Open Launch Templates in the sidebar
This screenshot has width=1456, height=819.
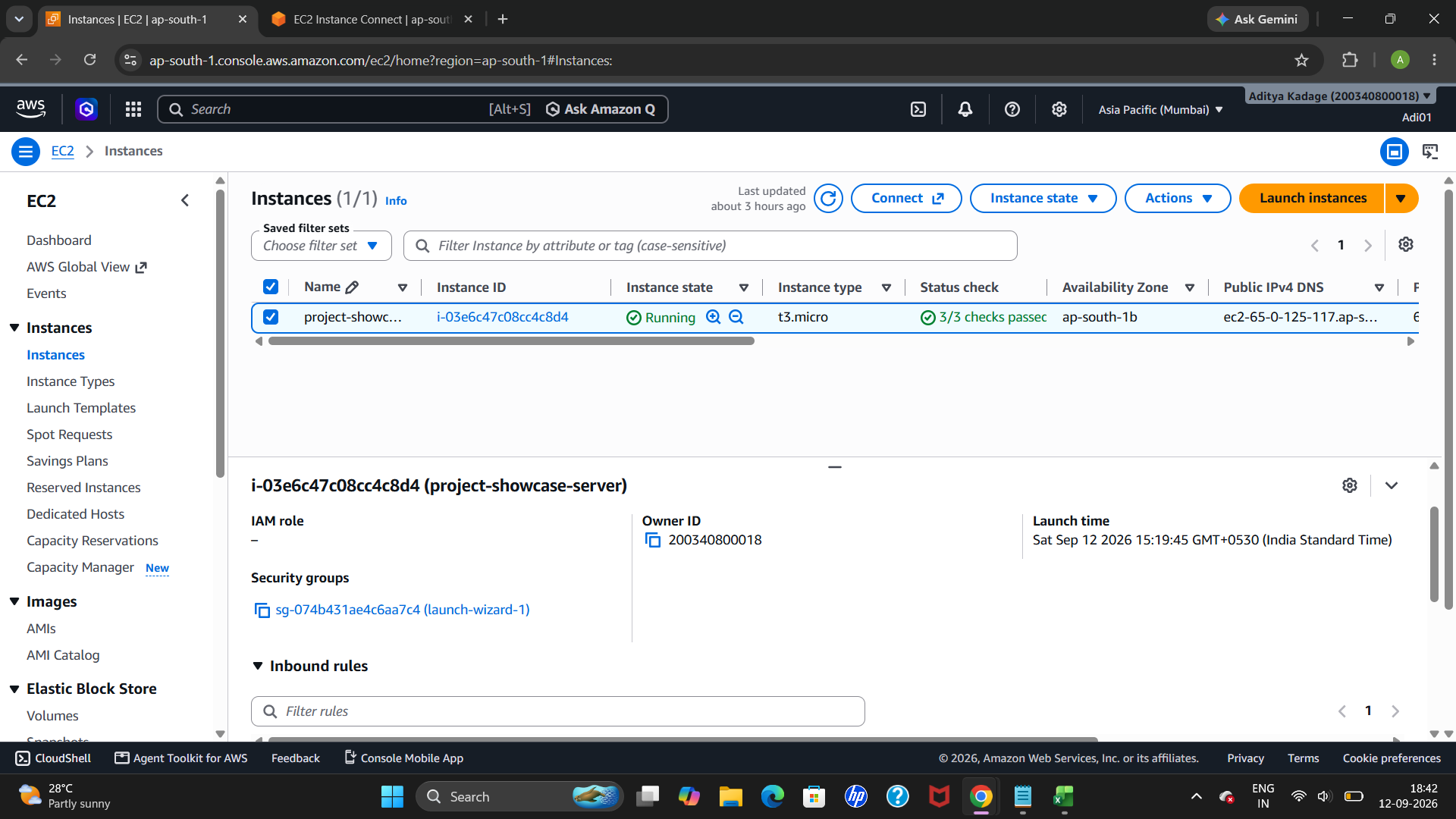pyautogui.click(x=81, y=408)
